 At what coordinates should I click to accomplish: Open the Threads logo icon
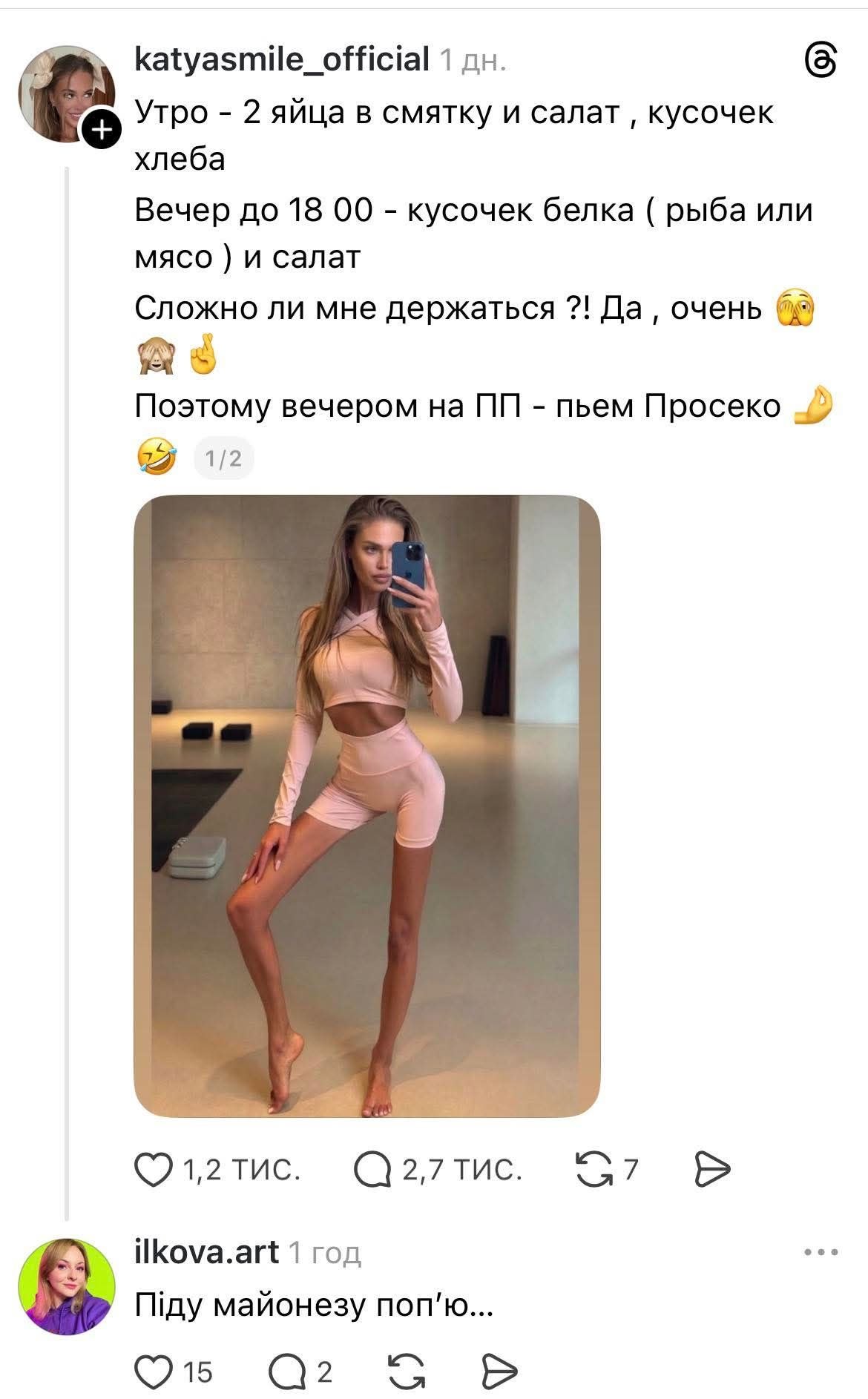click(821, 60)
